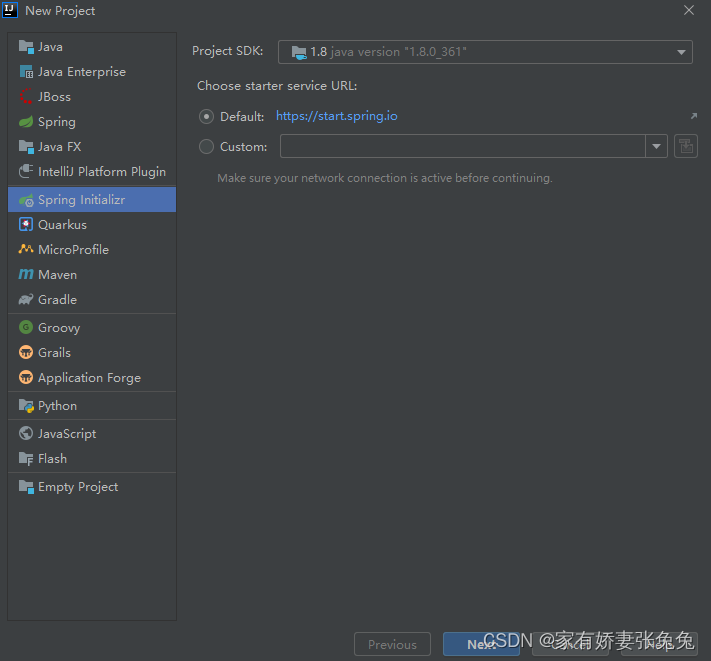Select the Java FX list entry
The height and width of the screenshot is (661, 711).
click(x=92, y=146)
